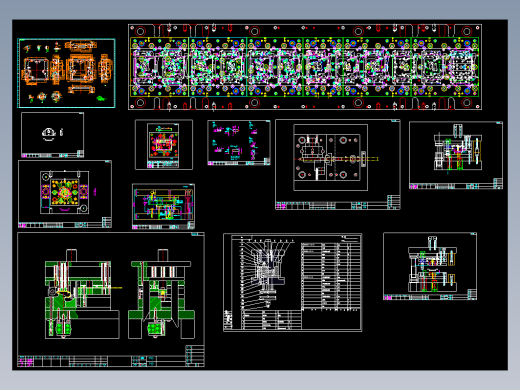Image resolution: width=520 pixels, height=390 pixels.
Task: Select the white plate plan with yellow centerline shaft
Action: pos(338,164)
